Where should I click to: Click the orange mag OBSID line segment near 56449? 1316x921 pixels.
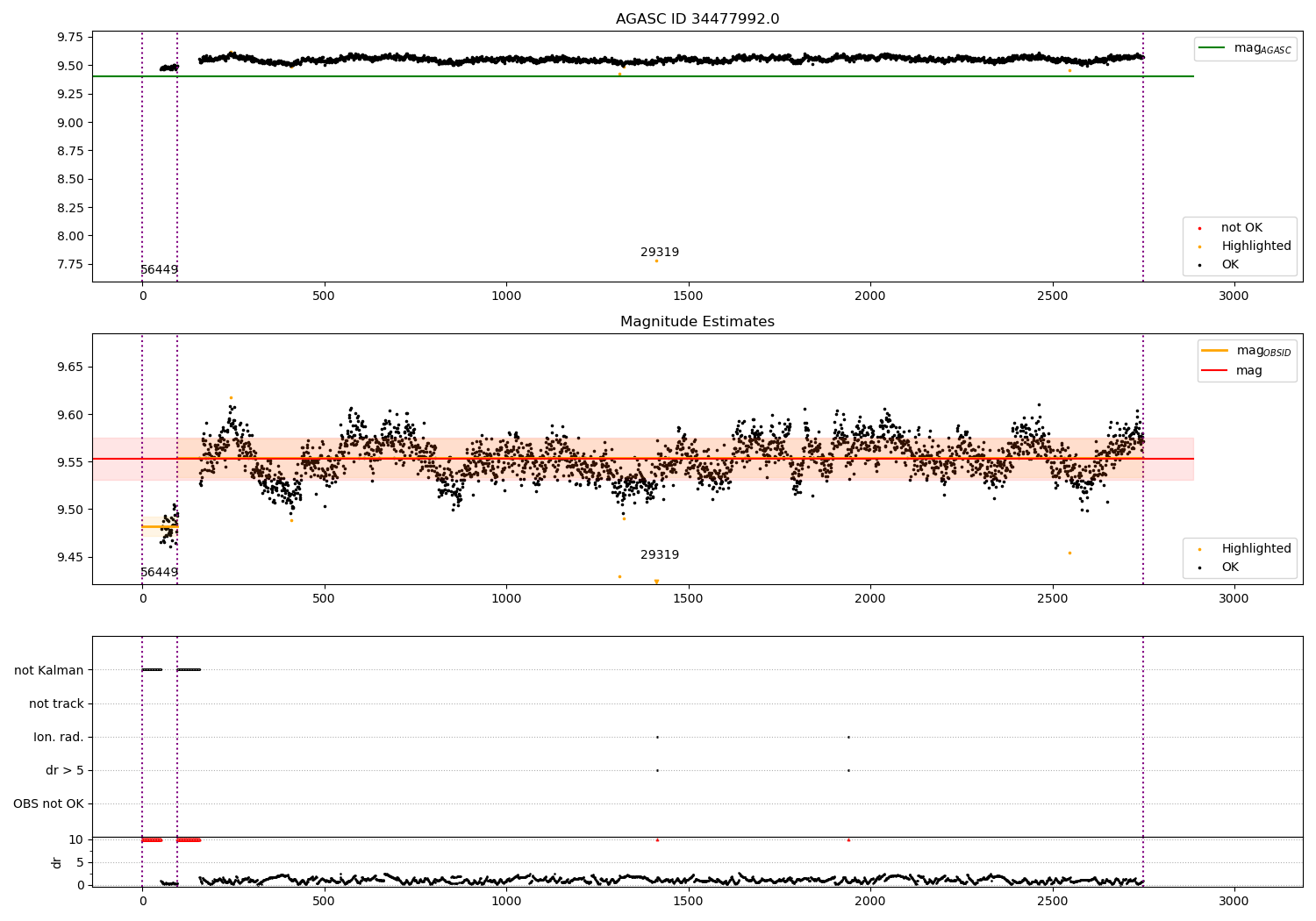point(160,526)
